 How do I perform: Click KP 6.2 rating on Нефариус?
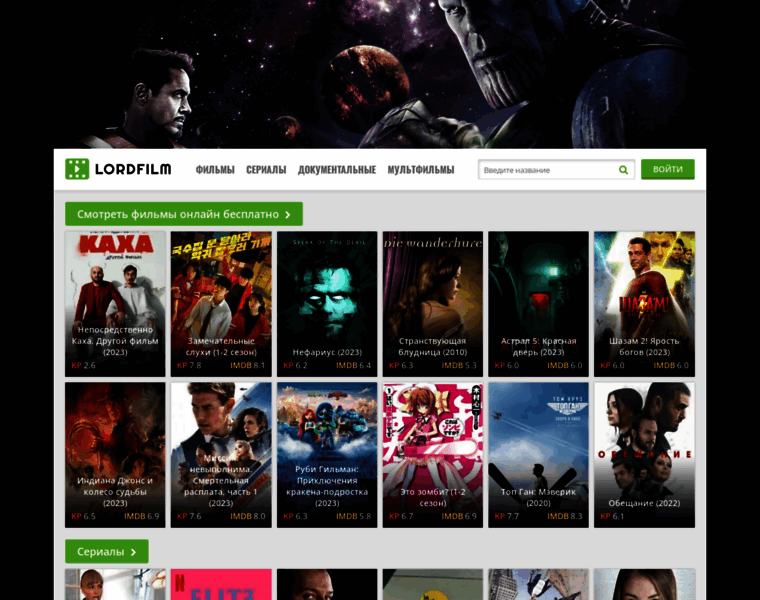[295, 365]
